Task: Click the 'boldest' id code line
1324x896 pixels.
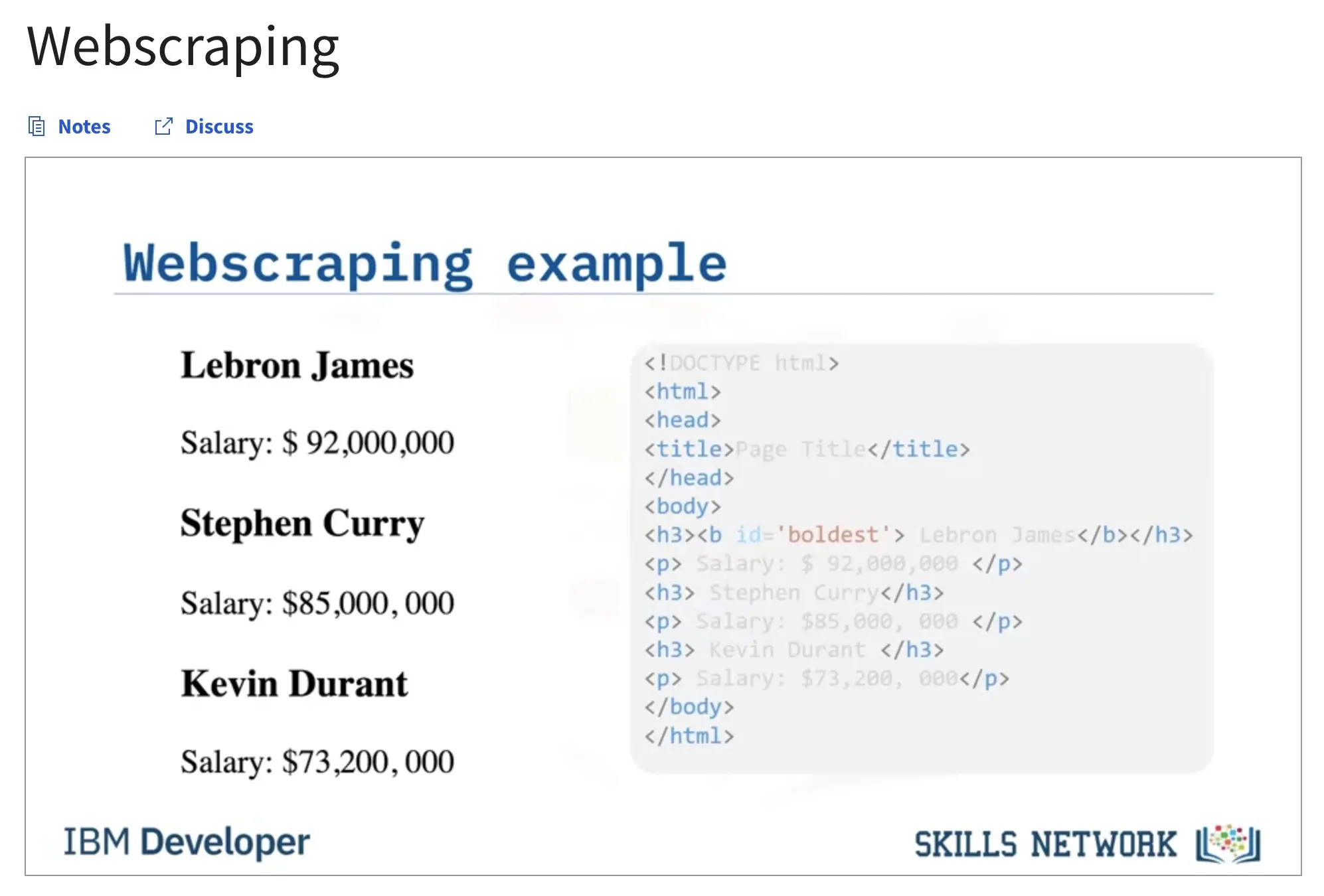Action: tap(918, 535)
